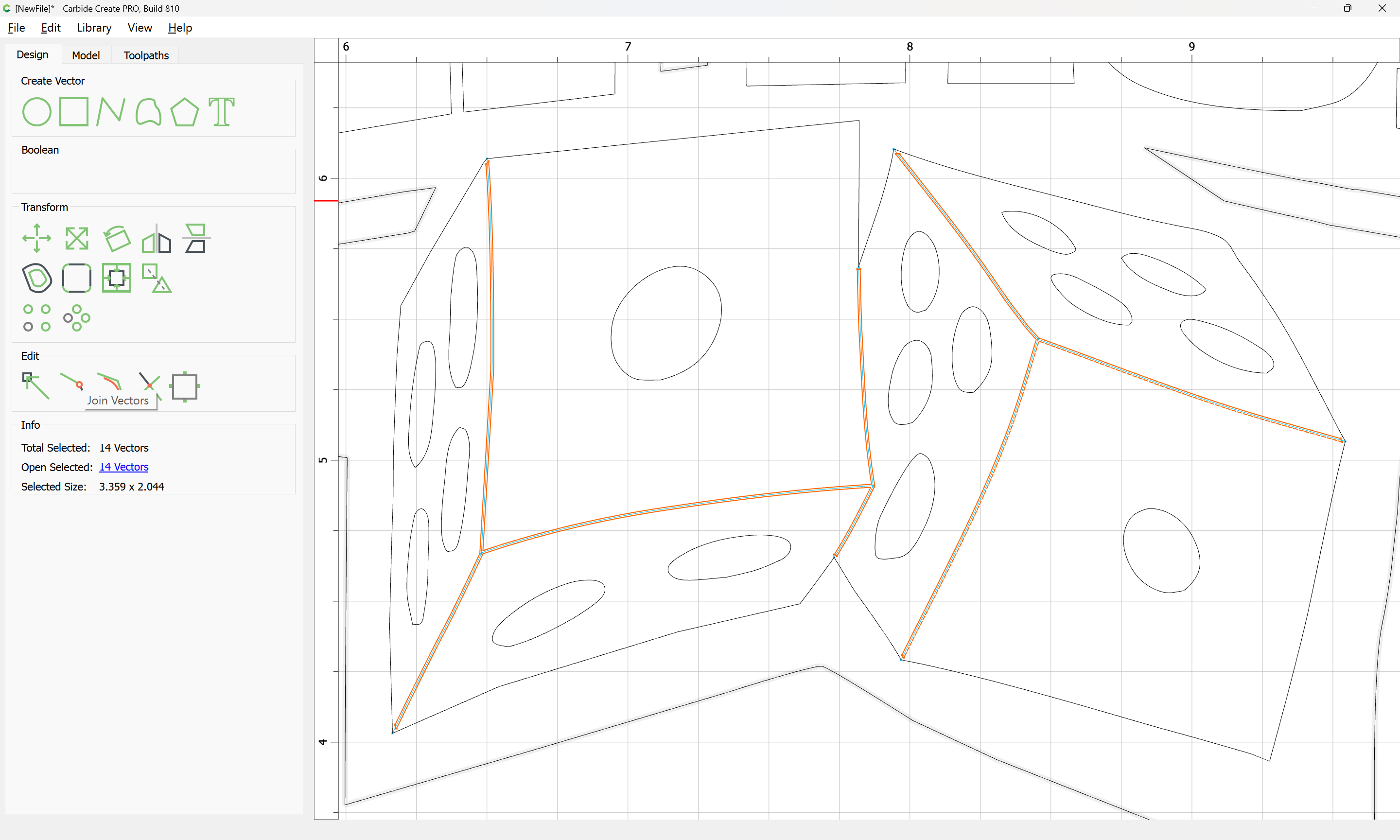This screenshot has width=1400, height=840.
Task: Switch to the Toolpaths tab
Action: click(146, 55)
